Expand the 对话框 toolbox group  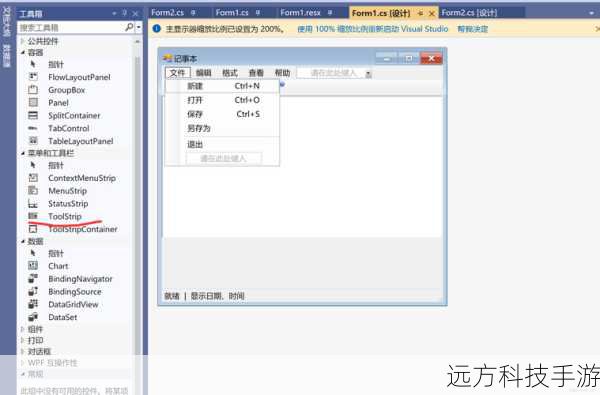pyautogui.click(x=23, y=351)
